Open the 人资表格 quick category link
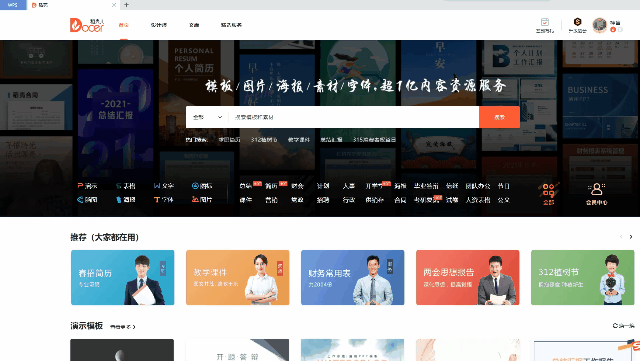The width and height of the screenshot is (640, 361). coord(478,200)
